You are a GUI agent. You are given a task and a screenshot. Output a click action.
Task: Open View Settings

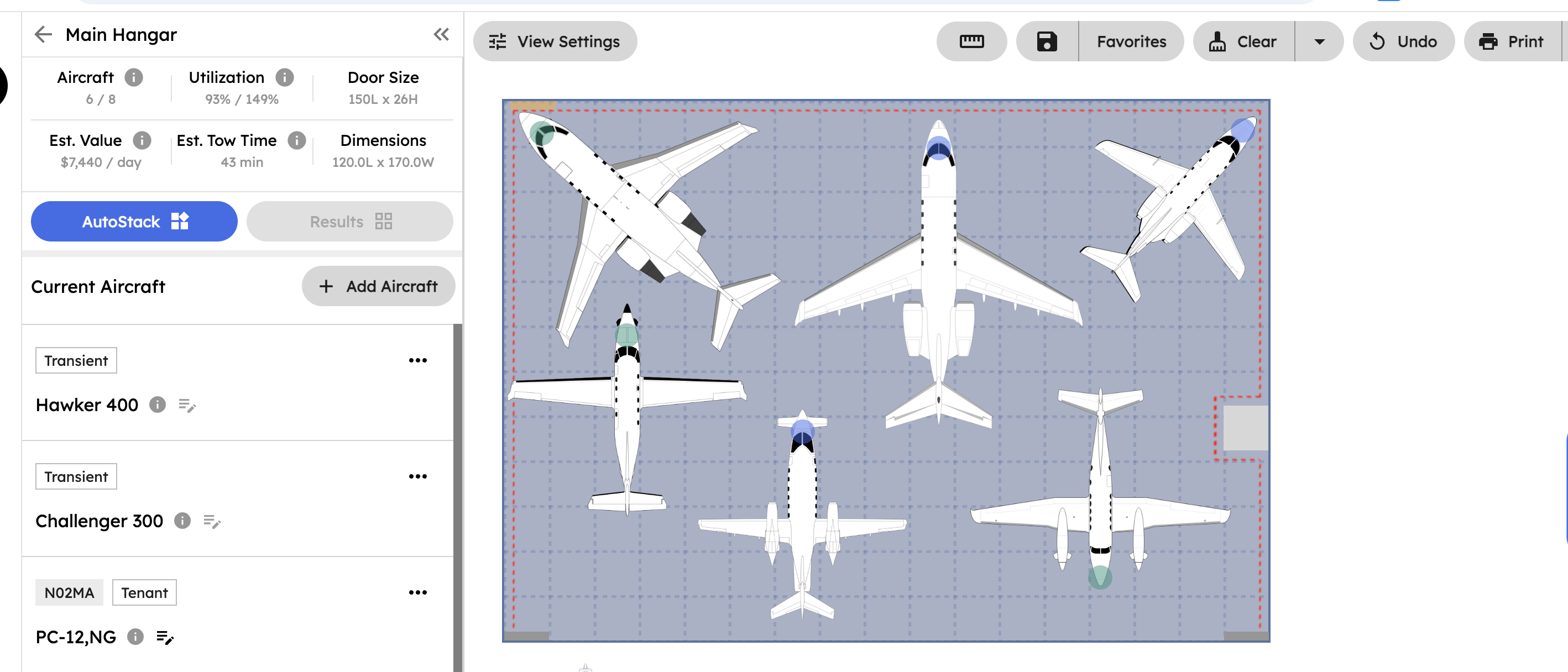555,41
